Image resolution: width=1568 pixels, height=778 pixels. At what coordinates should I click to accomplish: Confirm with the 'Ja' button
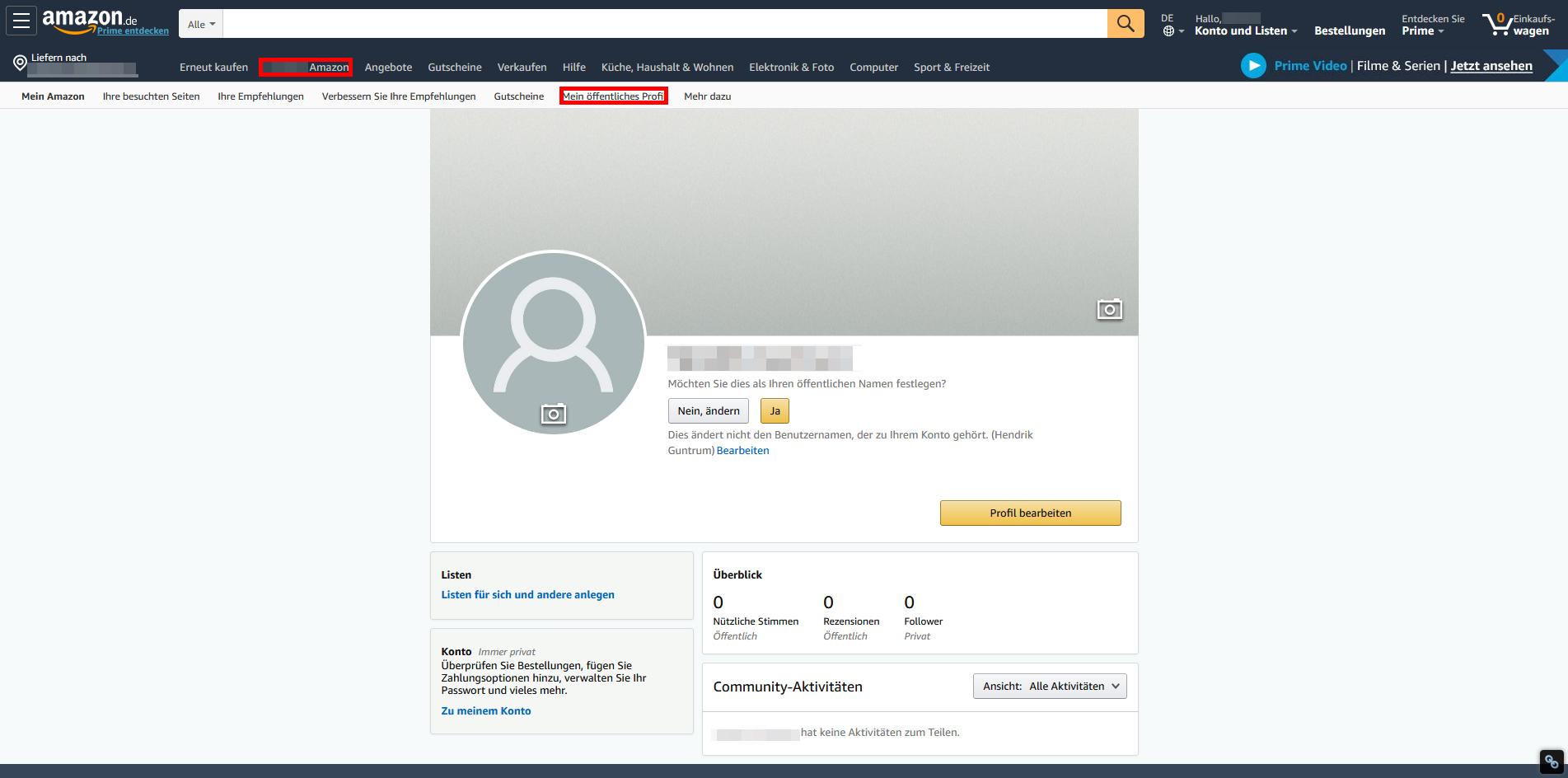coord(774,410)
